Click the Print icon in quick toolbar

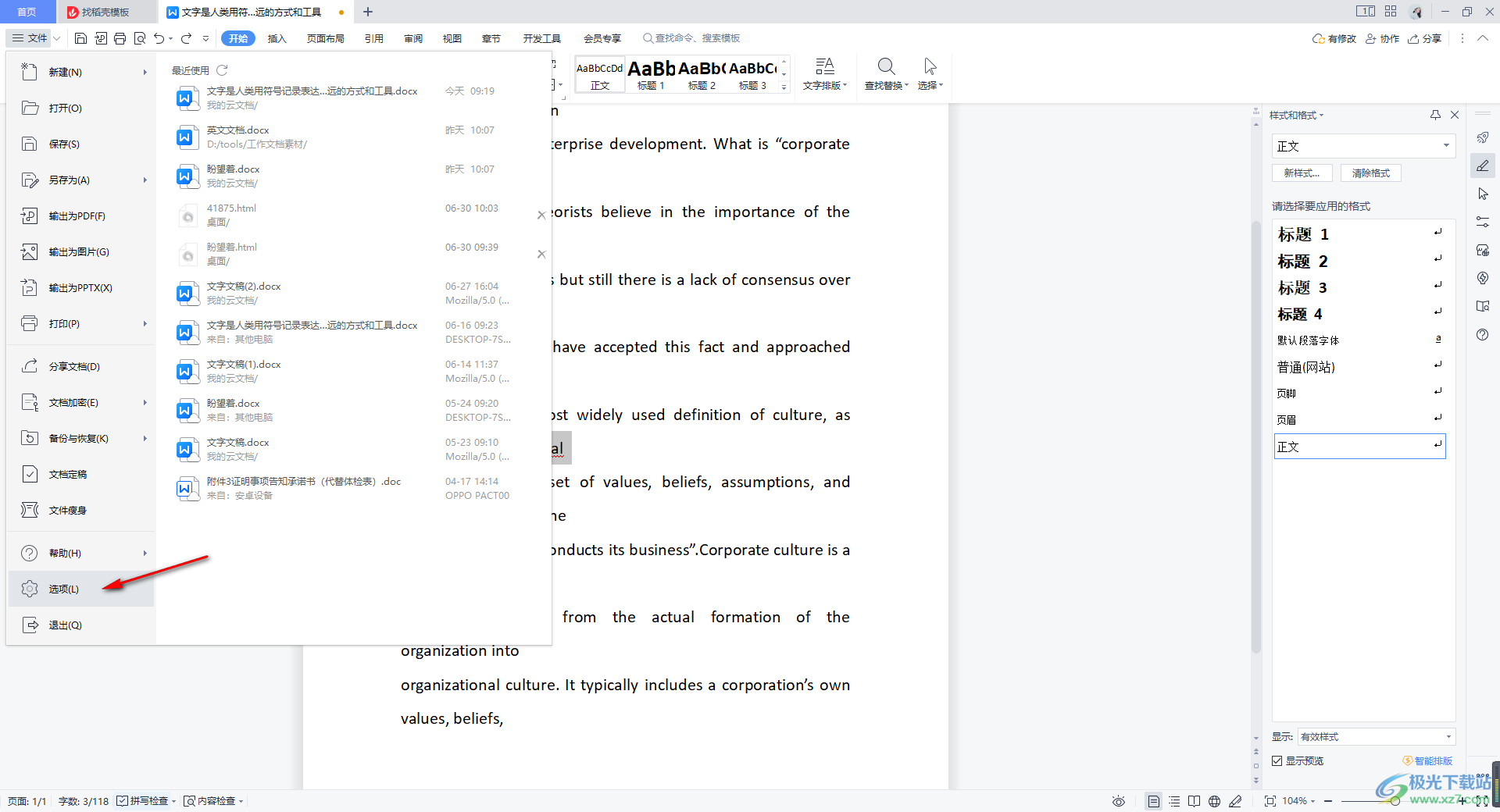(120, 38)
